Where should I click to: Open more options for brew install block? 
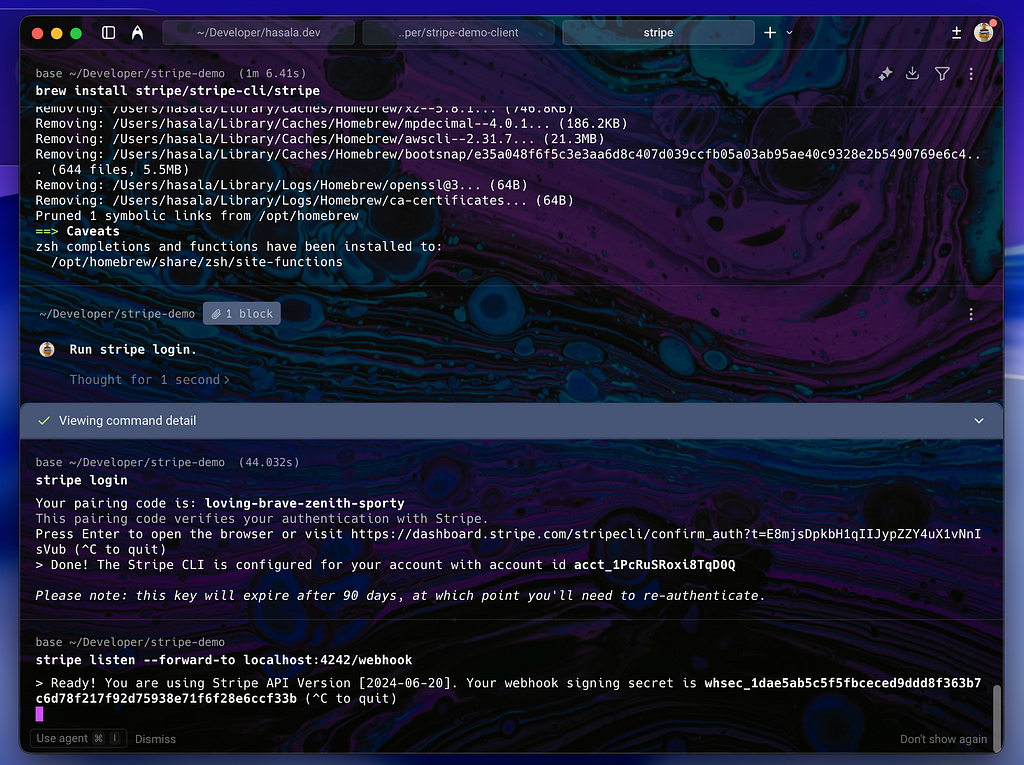click(x=971, y=74)
